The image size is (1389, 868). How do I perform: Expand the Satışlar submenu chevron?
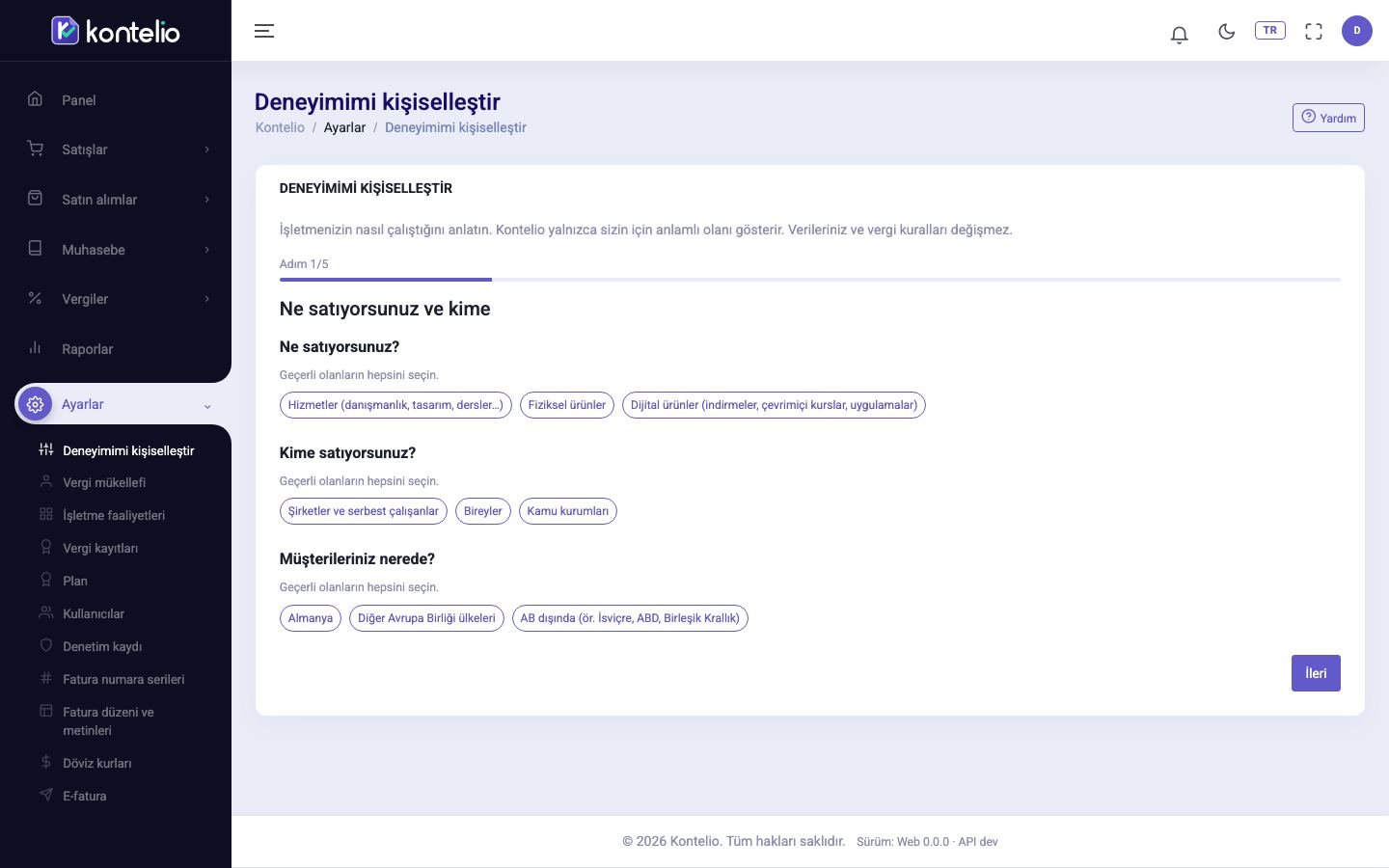point(206,149)
